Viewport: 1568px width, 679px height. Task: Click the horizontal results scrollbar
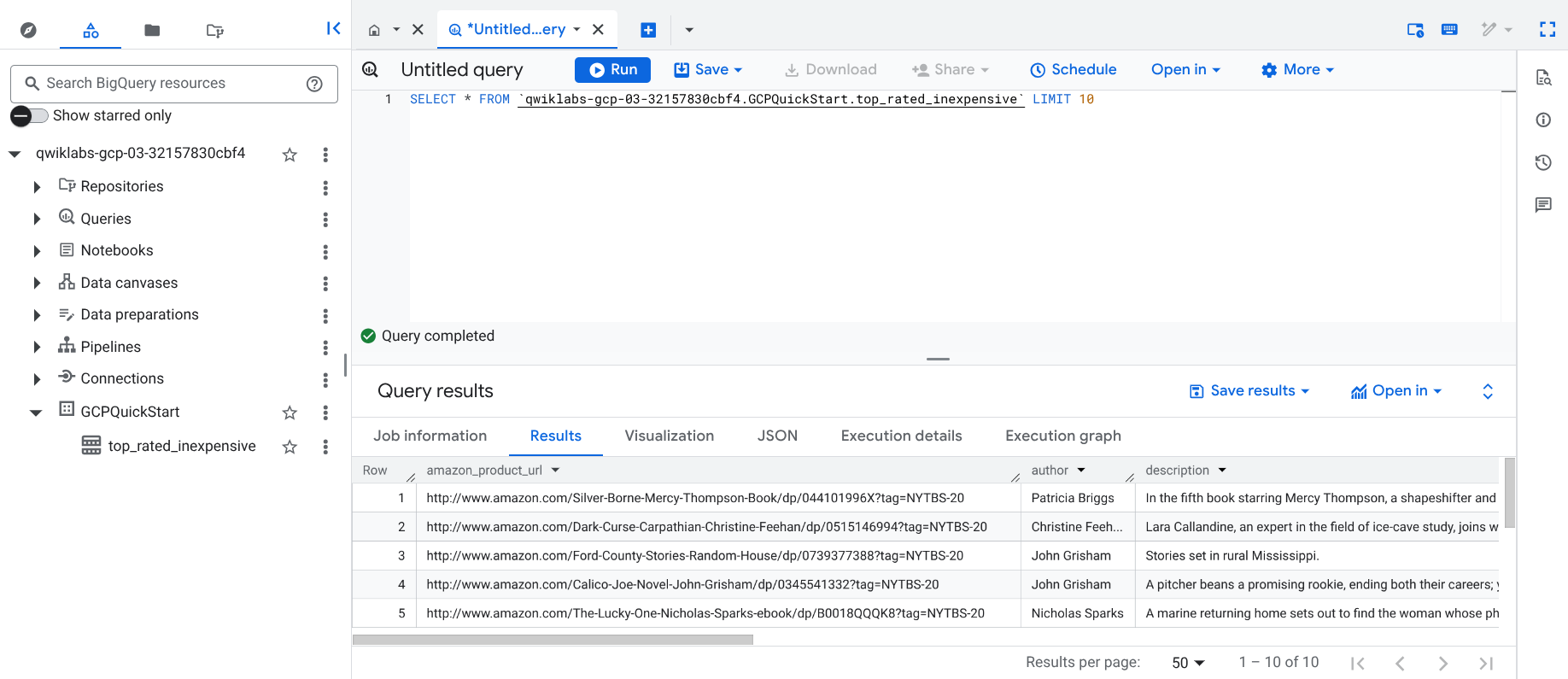[553, 640]
